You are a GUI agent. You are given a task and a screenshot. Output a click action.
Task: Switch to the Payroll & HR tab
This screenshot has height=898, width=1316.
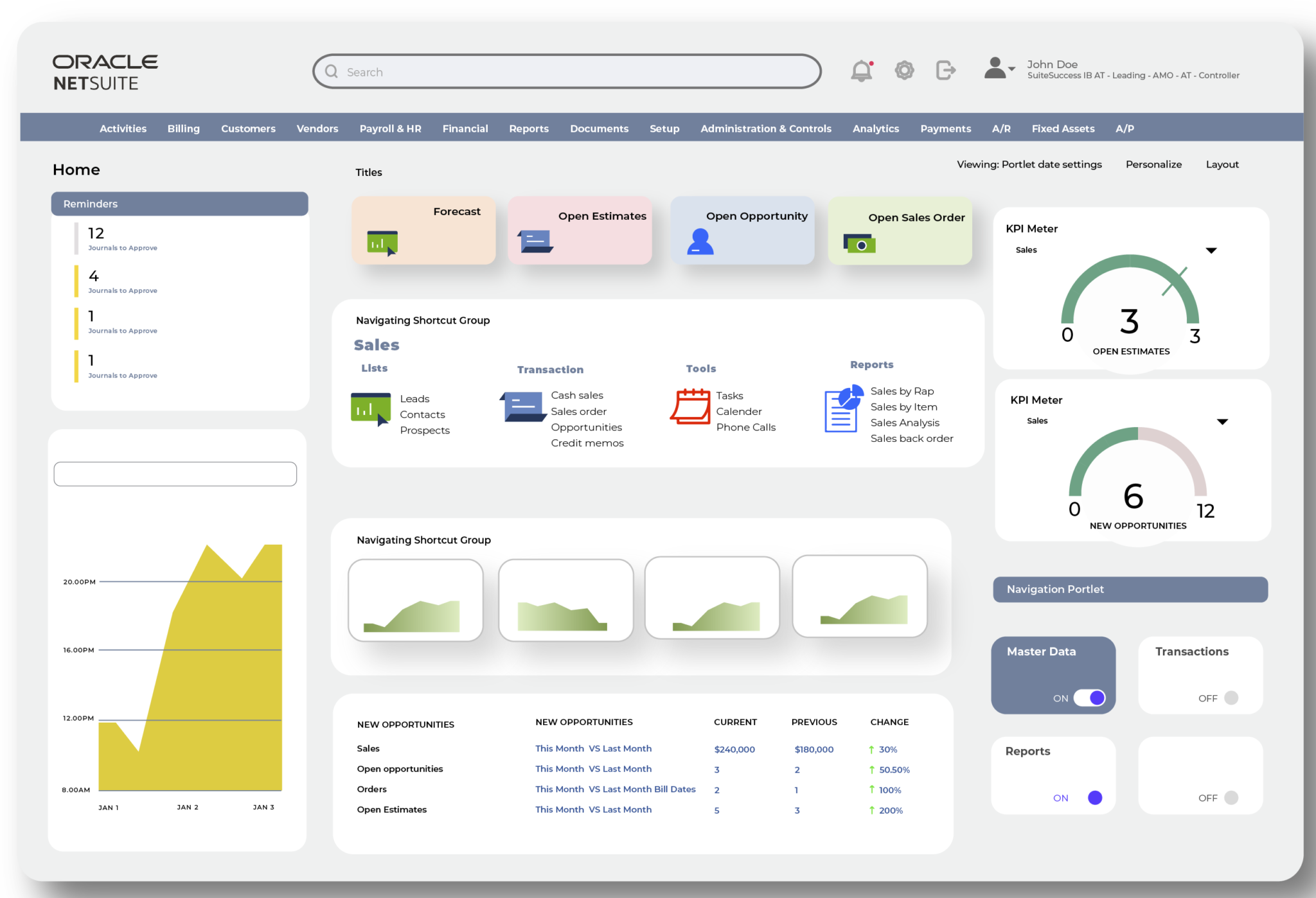click(x=390, y=128)
